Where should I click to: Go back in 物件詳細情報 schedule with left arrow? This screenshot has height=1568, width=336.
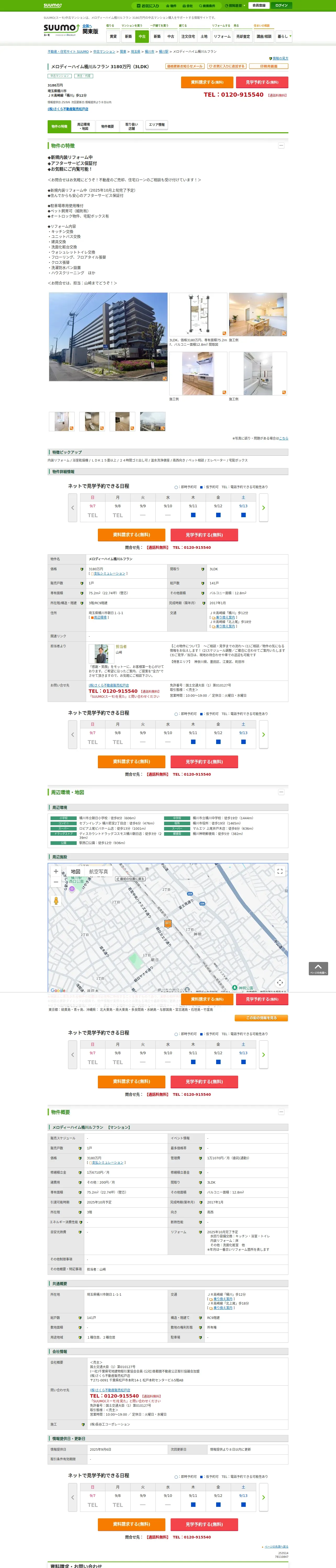click(72, 508)
